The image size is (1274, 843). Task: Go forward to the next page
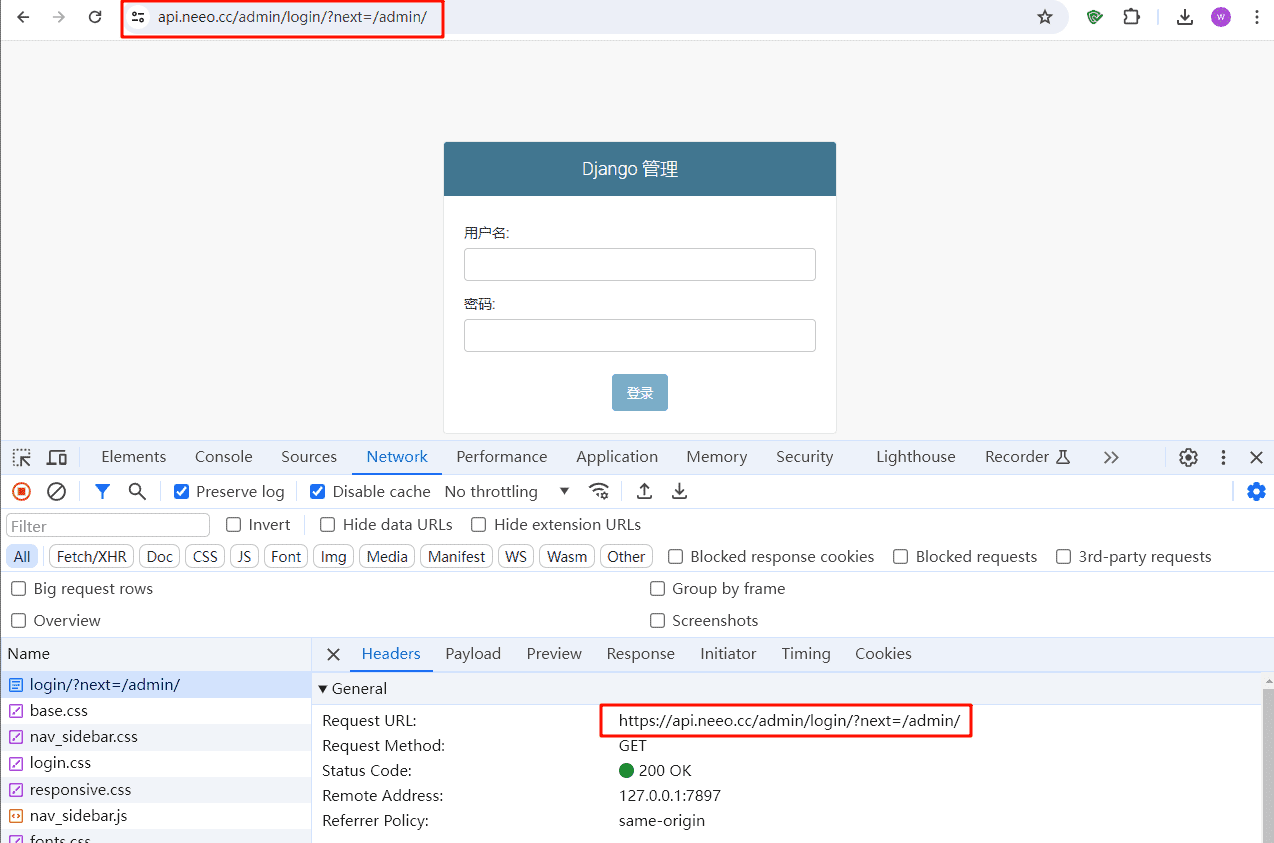tap(59, 17)
